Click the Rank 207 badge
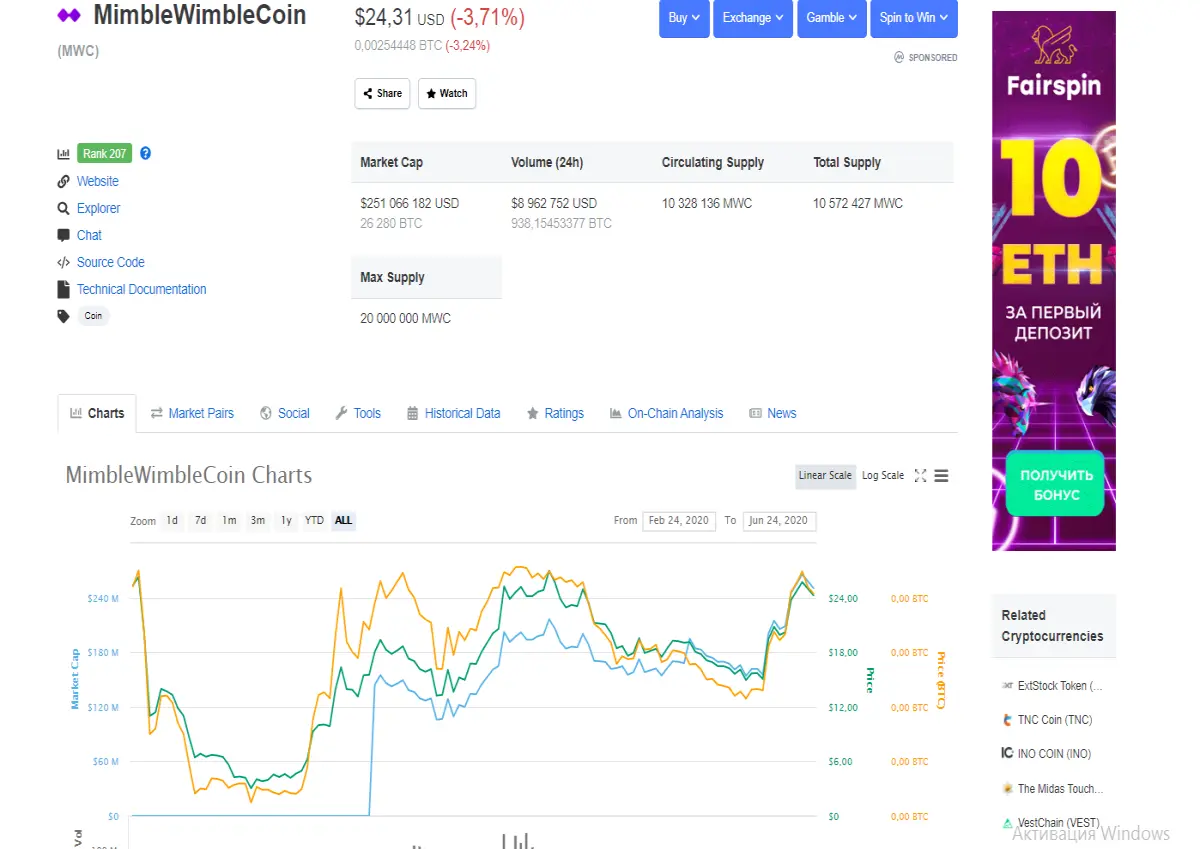 coord(105,154)
